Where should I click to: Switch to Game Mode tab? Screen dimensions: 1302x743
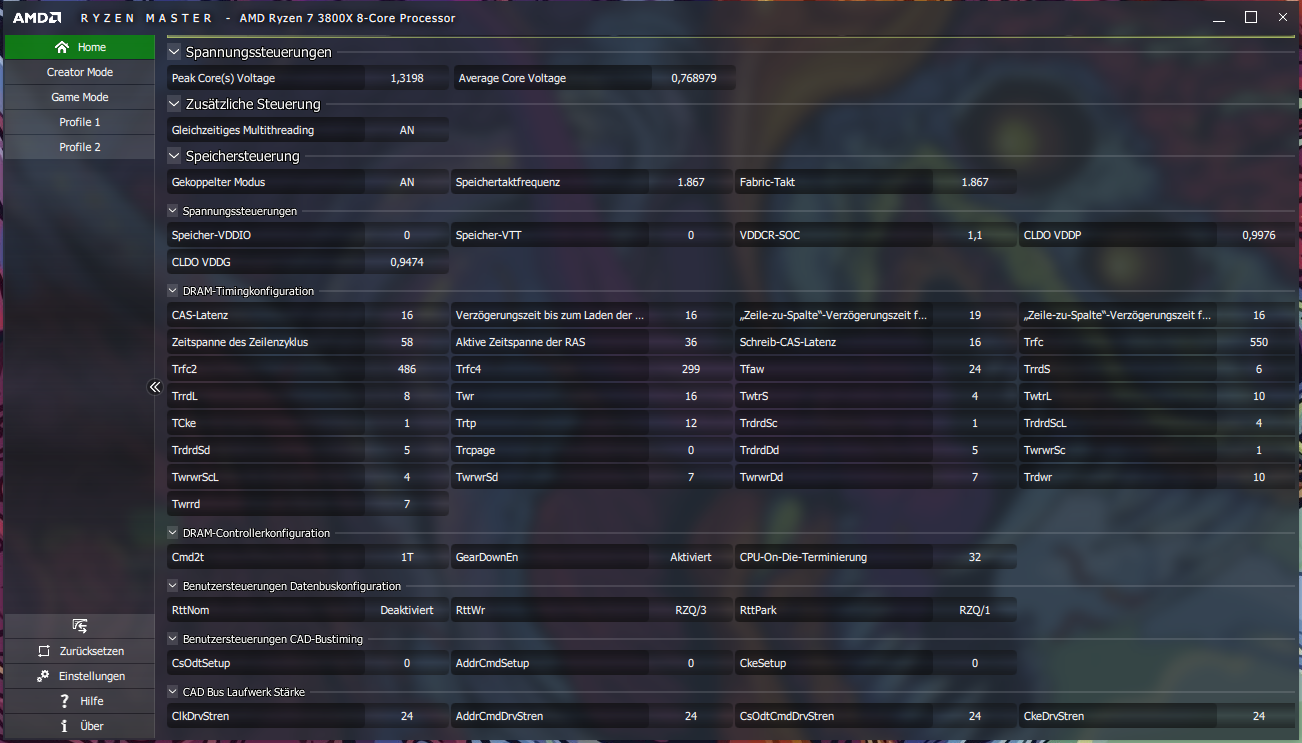(80, 97)
